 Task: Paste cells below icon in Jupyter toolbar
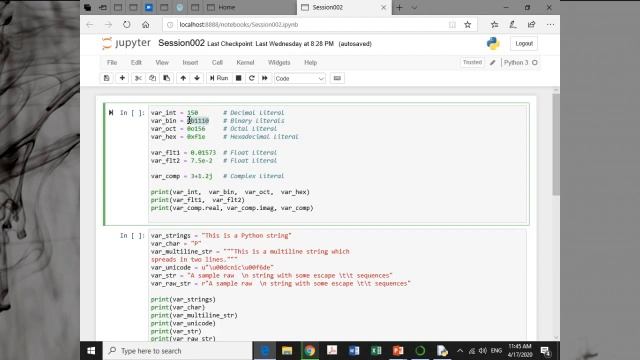[x=167, y=78]
